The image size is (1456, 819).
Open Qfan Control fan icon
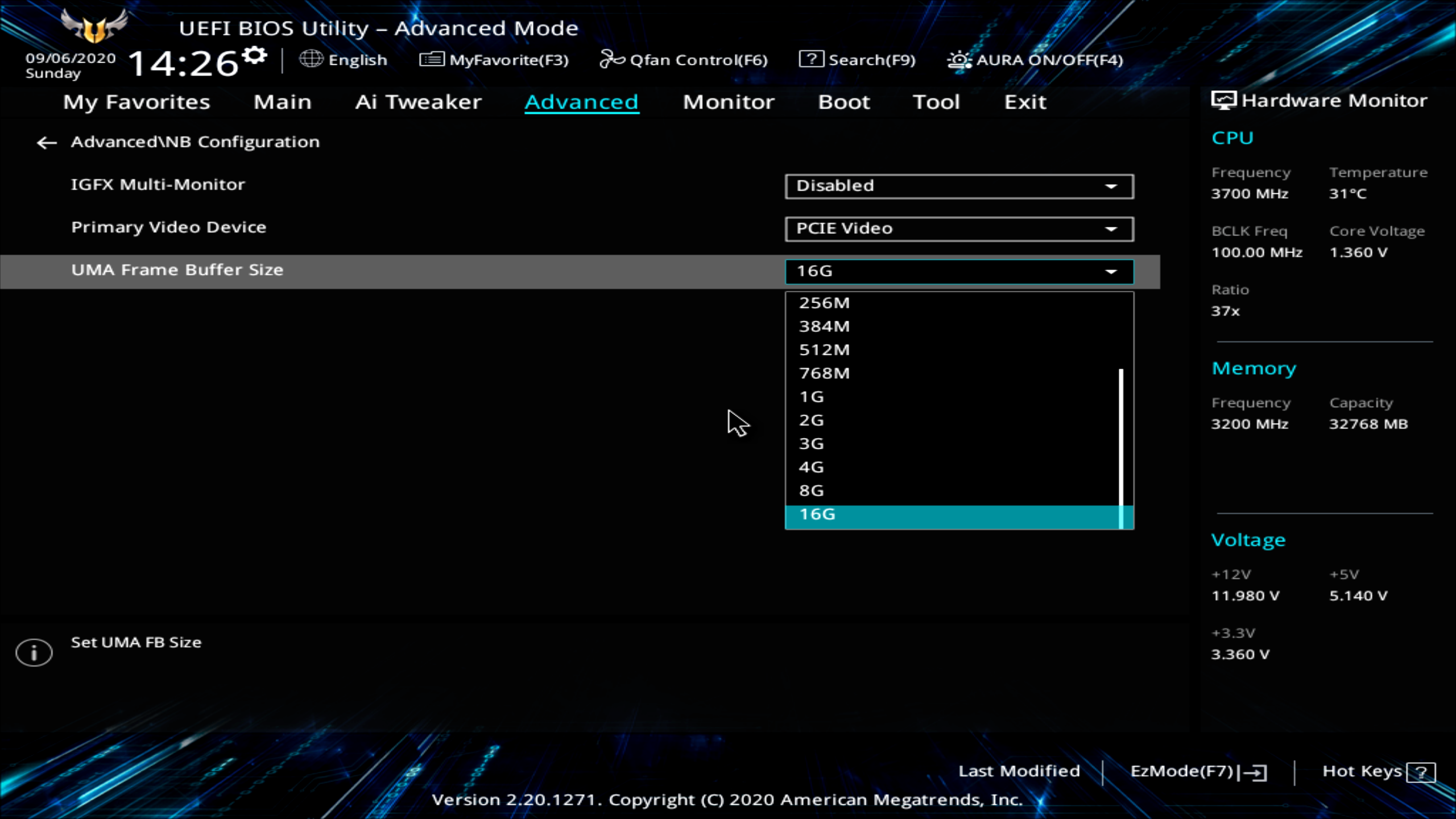click(x=612, y=59)
